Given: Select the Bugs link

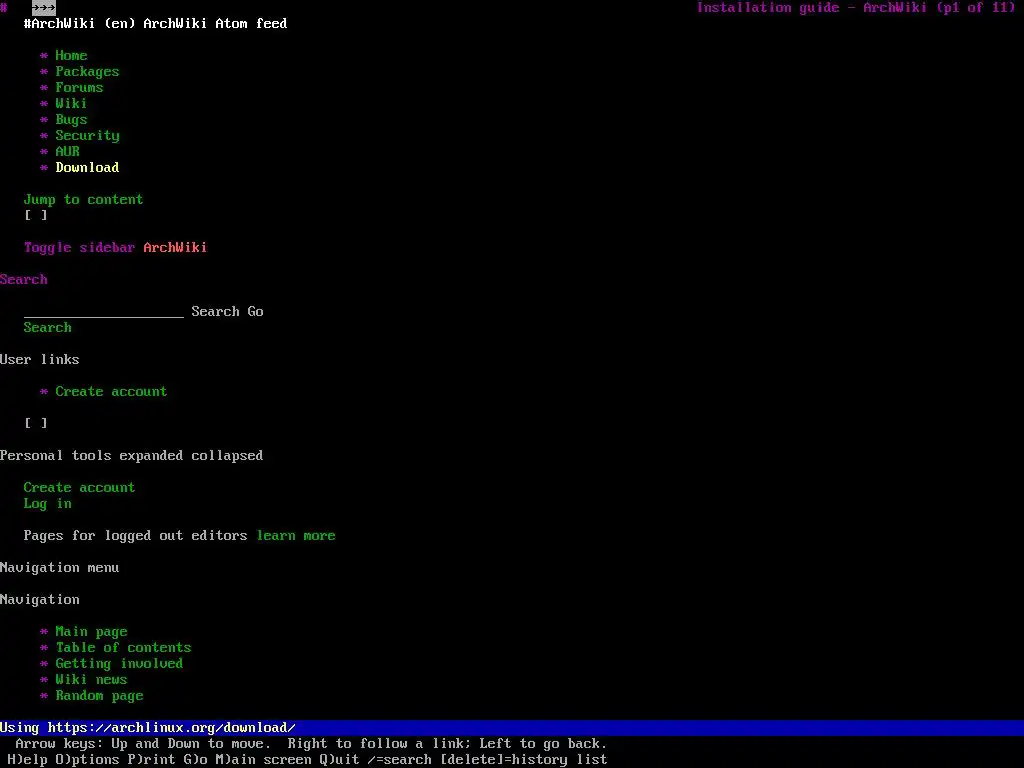Looking at the screenshot, I should point(71,120).
